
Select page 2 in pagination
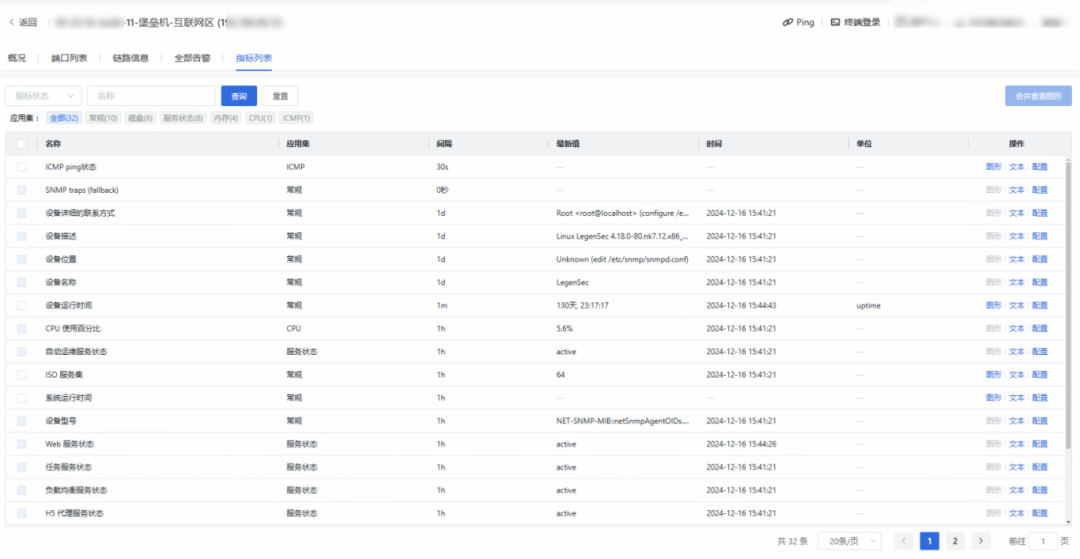pos(955,541)
